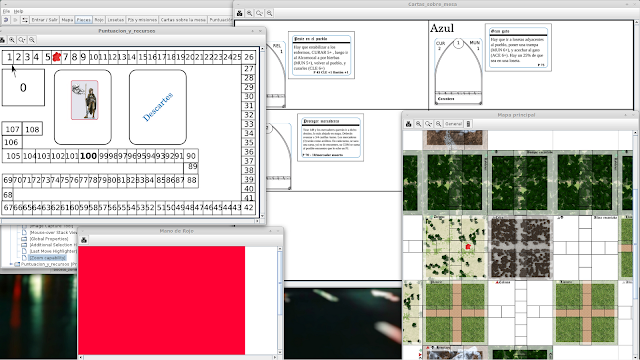This screenshot has width=640, height=360.
Task: Click the counter box showing 0
Action: pos(23,87)
